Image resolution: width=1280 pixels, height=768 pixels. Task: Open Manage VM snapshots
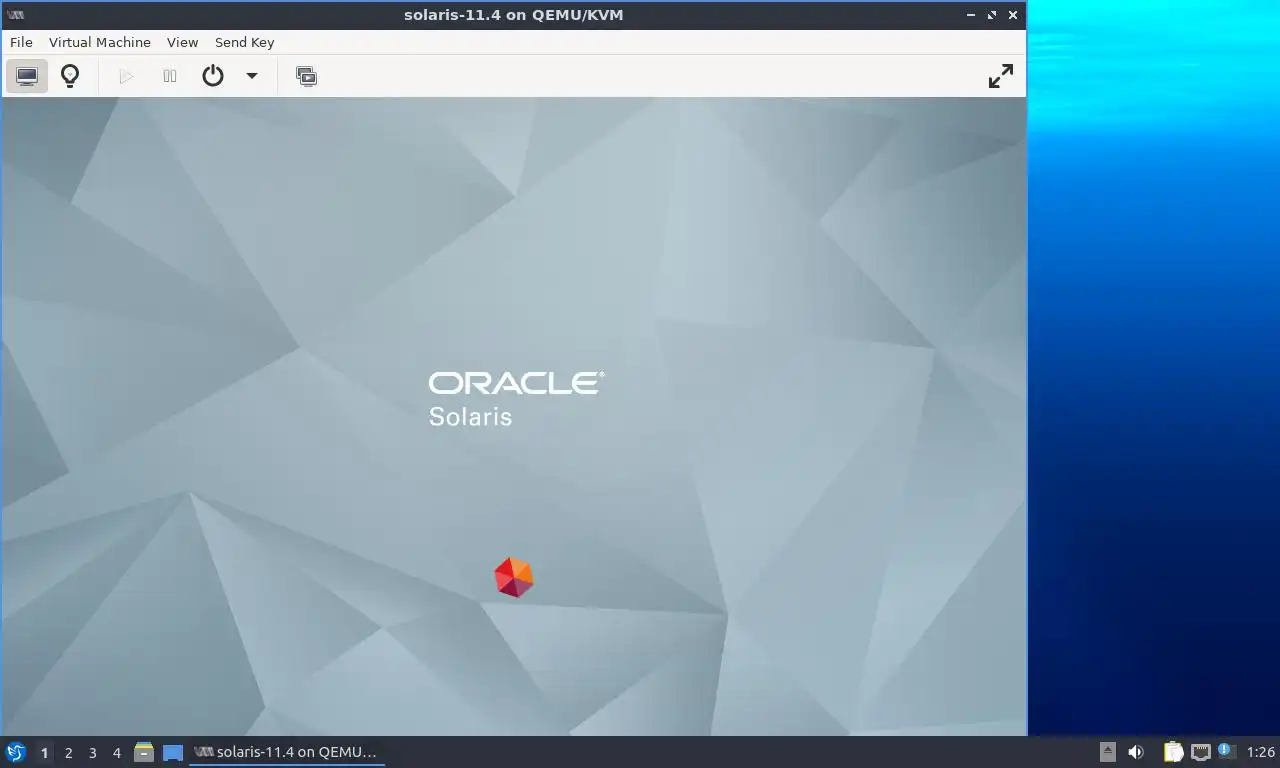(x=306, y=76)
